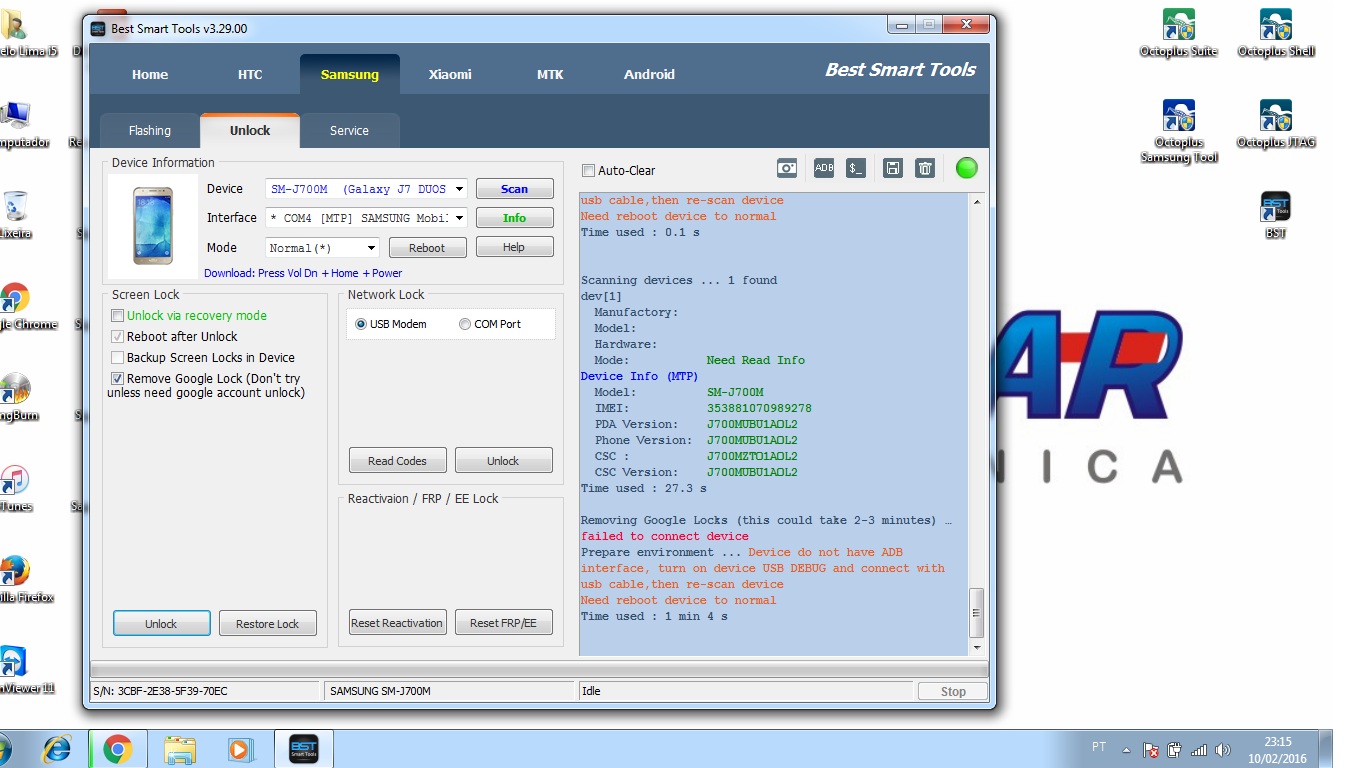Toggle Reboot after Unlock checkbox

coord(118,337)
